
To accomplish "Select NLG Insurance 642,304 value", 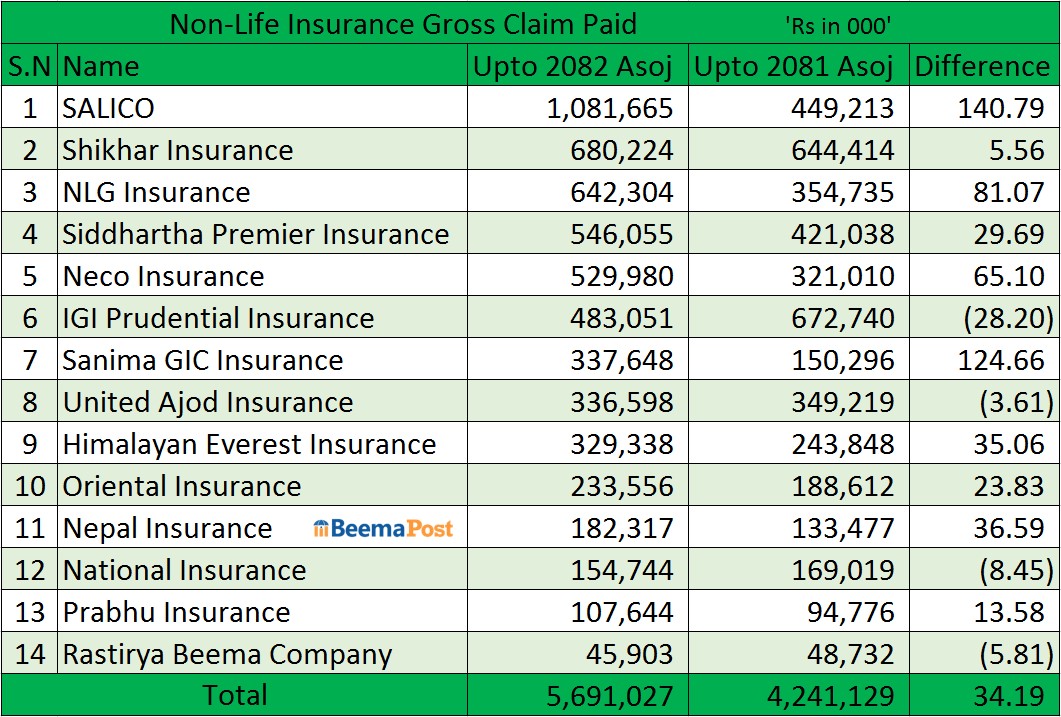I will [609, 192].
